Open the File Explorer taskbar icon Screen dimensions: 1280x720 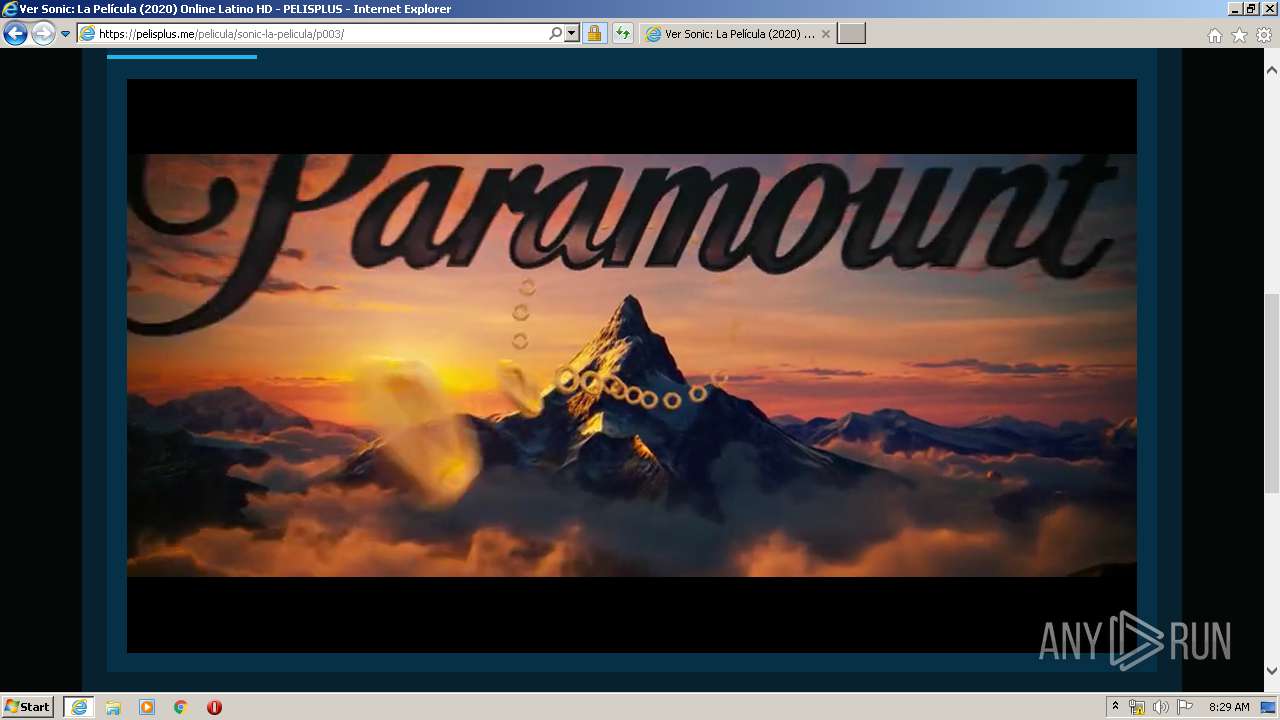[113, 707]
